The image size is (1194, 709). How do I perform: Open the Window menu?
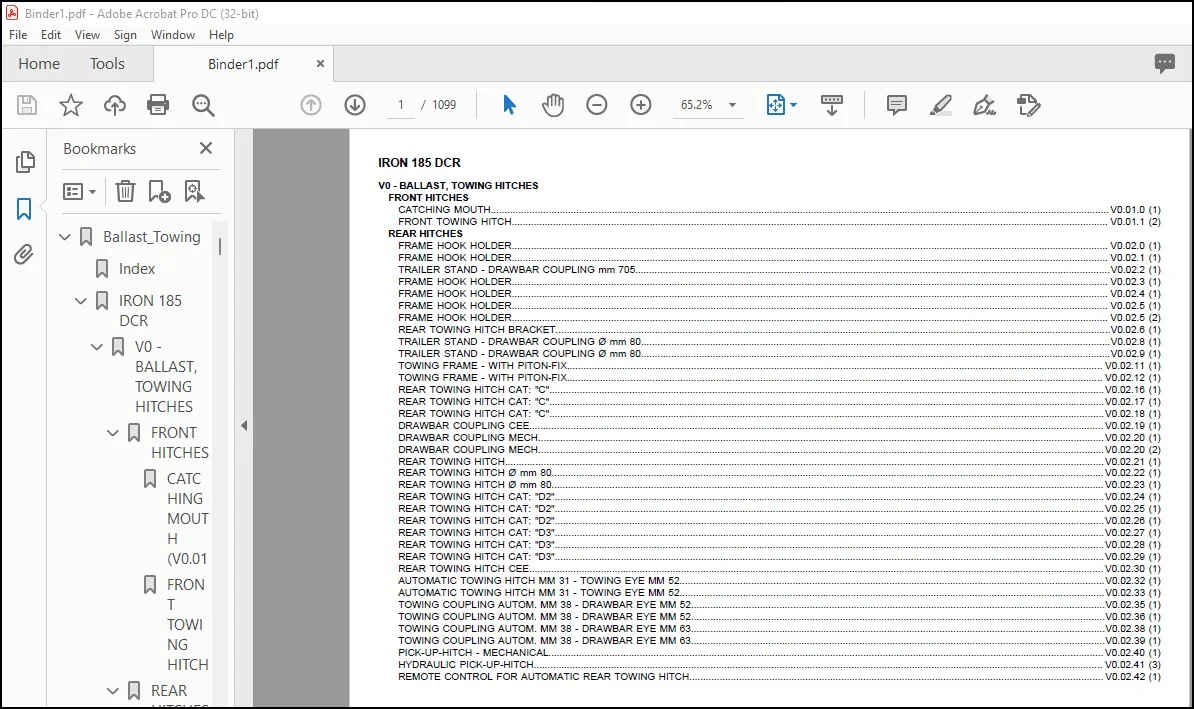[173, 35]
